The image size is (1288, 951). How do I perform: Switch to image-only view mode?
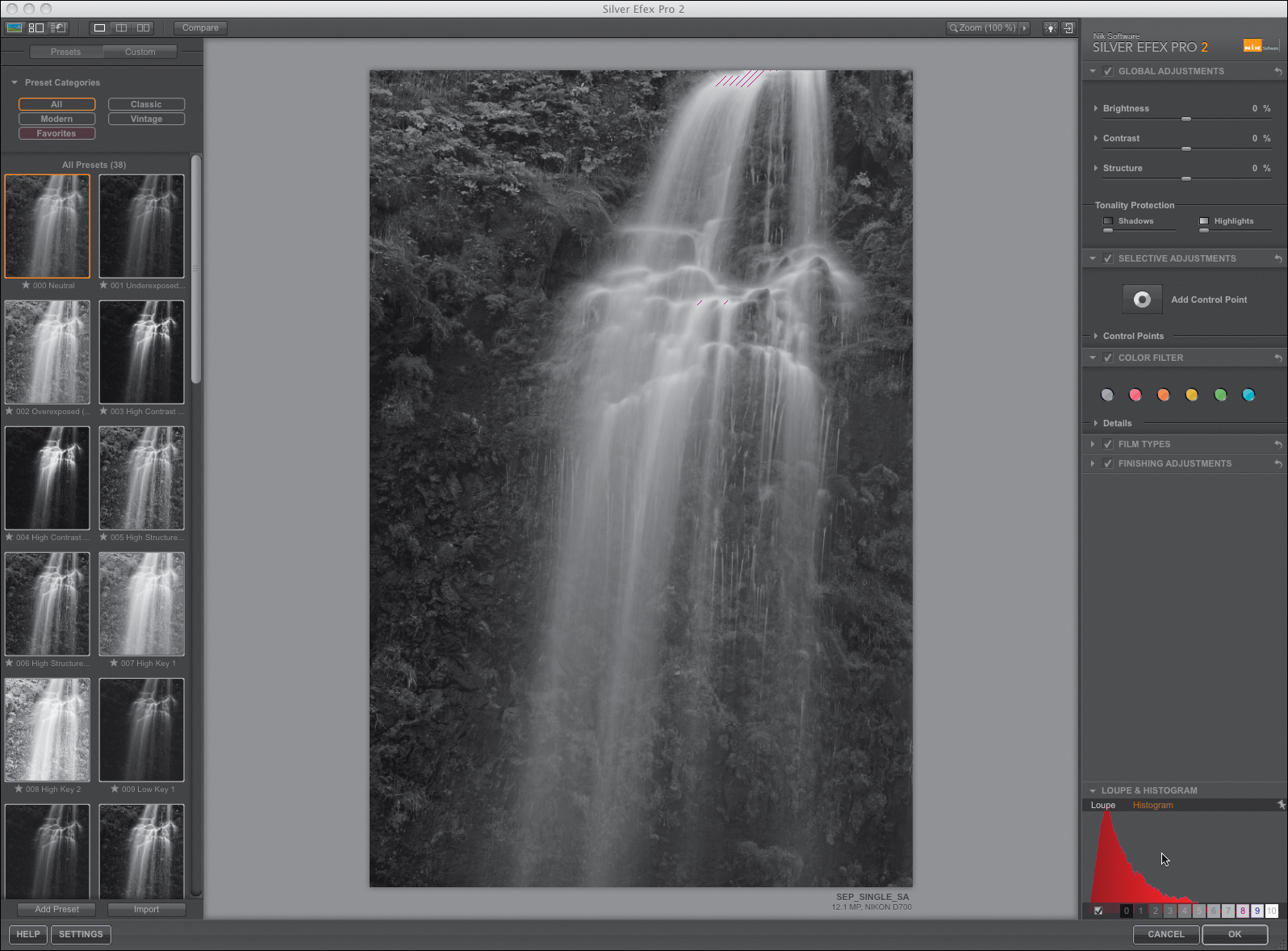coord(15,27)
